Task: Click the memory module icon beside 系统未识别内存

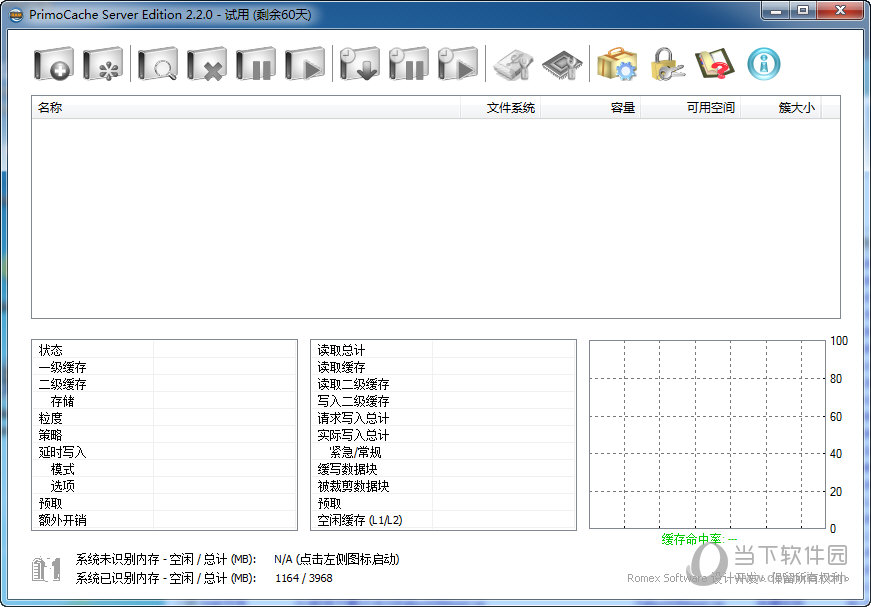Action: click(x=46, y=569)
